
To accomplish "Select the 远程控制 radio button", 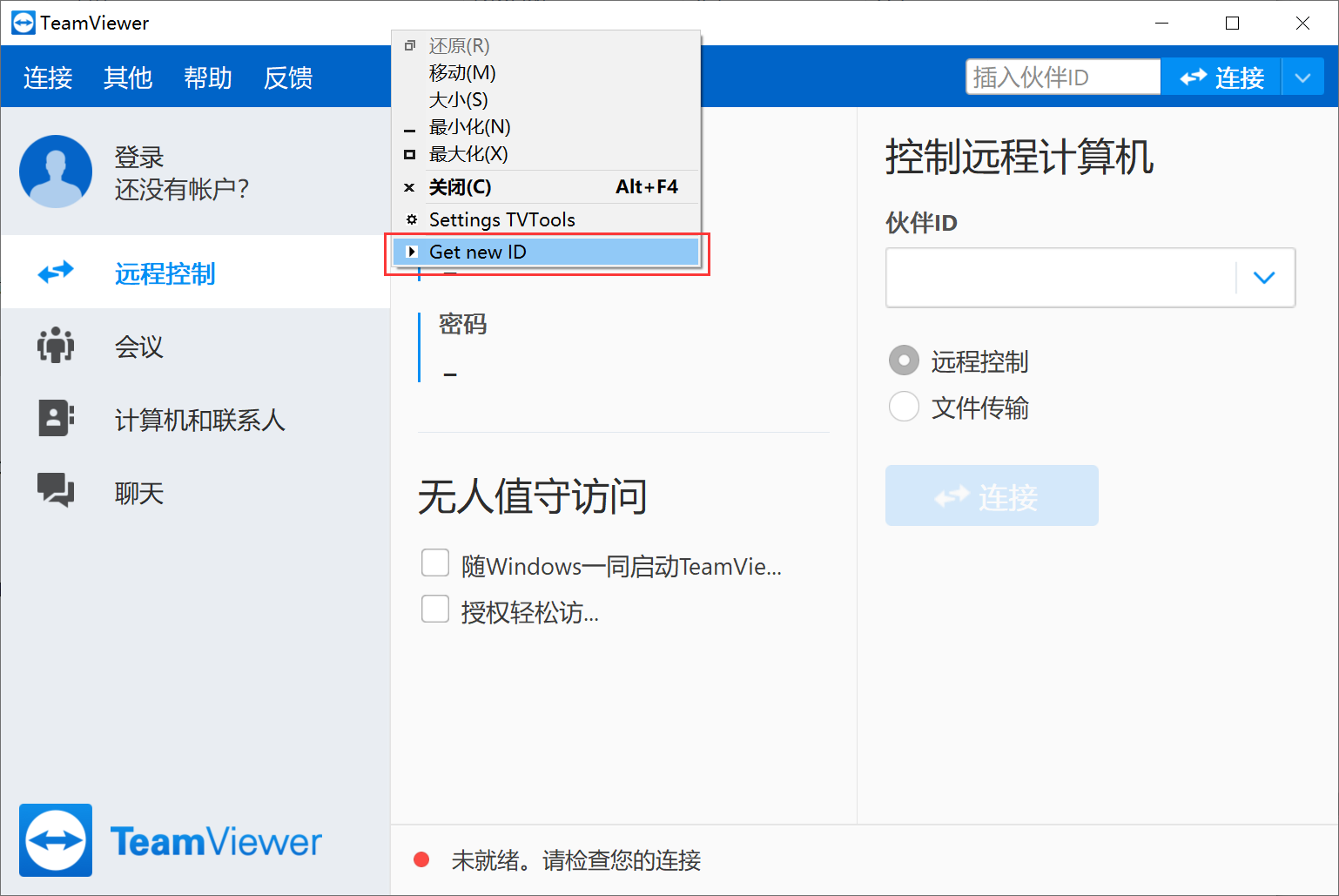I will [904, 360].
